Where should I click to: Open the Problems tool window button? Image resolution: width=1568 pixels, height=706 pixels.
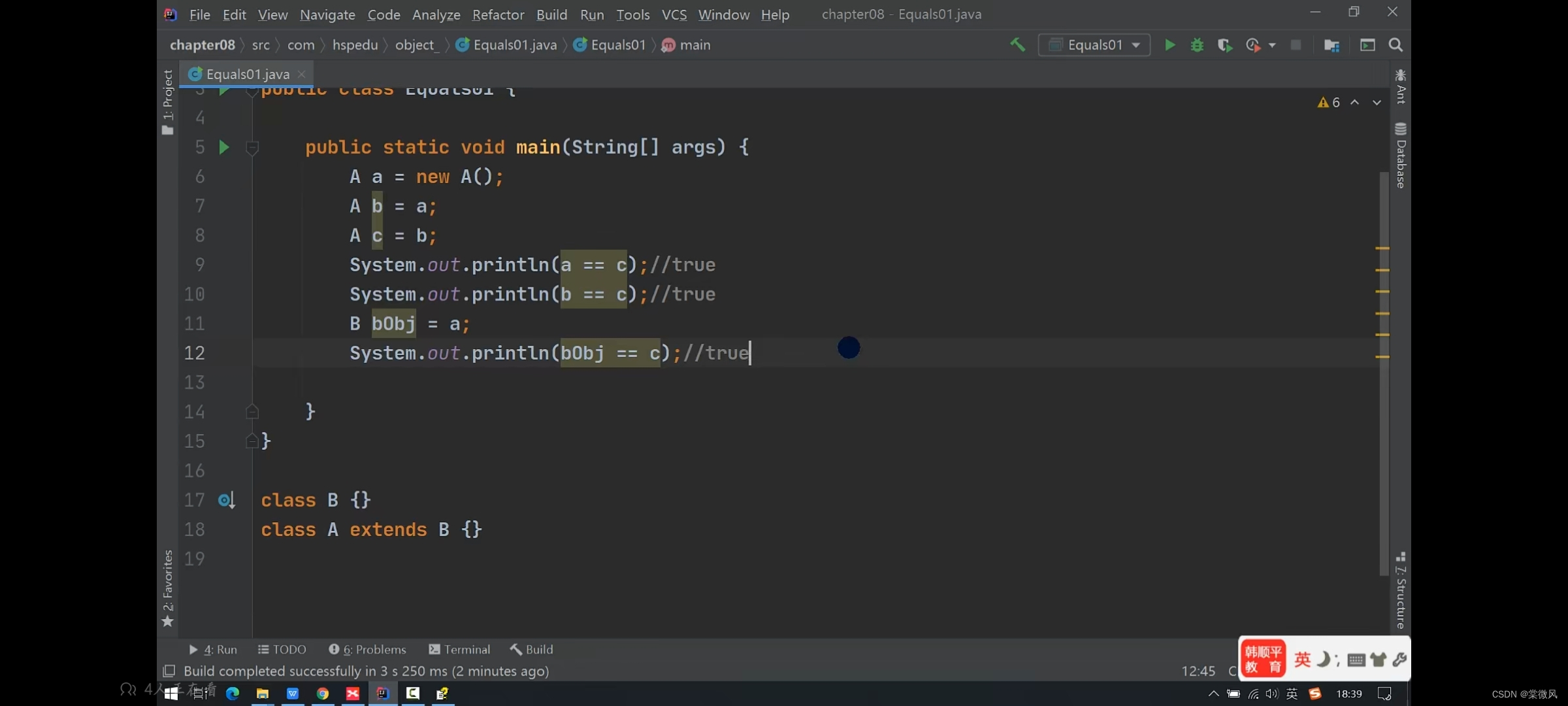pos(367,649)
